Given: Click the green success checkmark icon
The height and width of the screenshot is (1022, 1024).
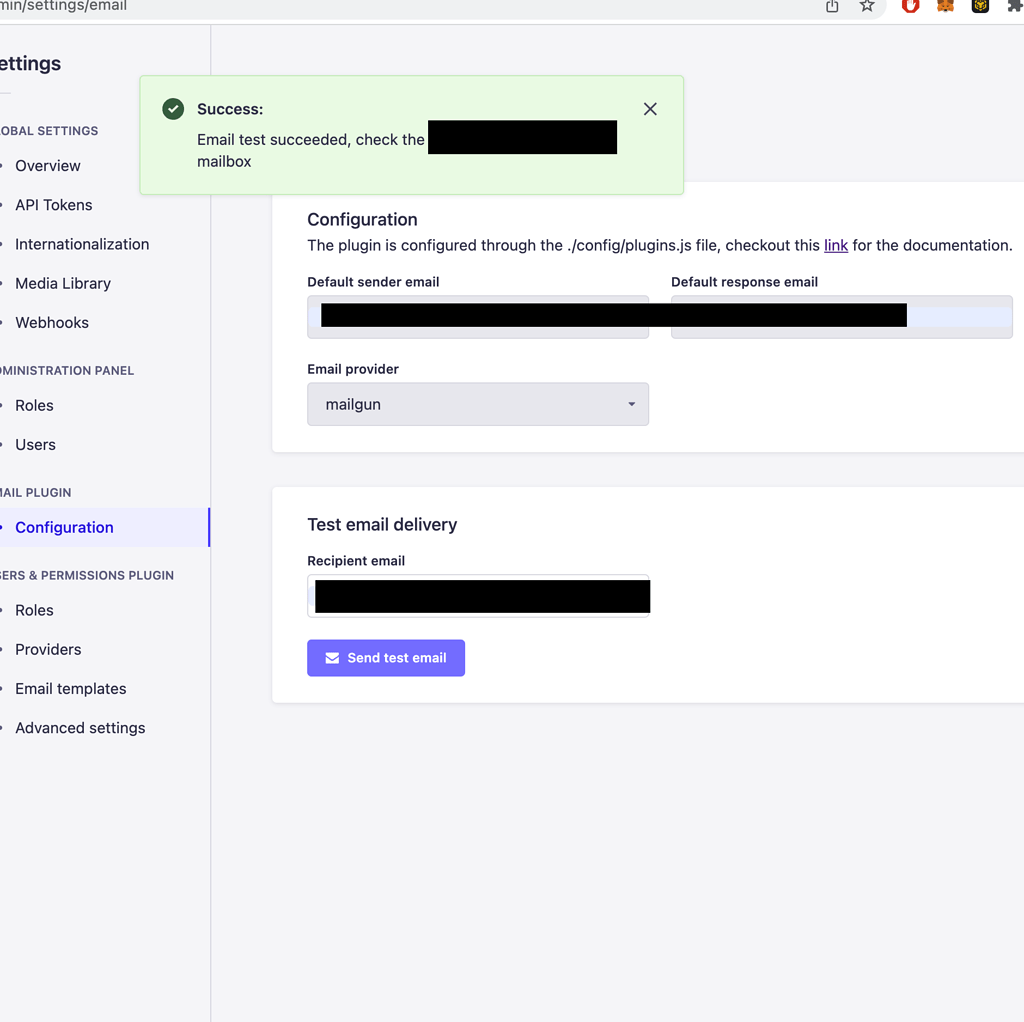Looking at the screenshot, I should 173,109.
